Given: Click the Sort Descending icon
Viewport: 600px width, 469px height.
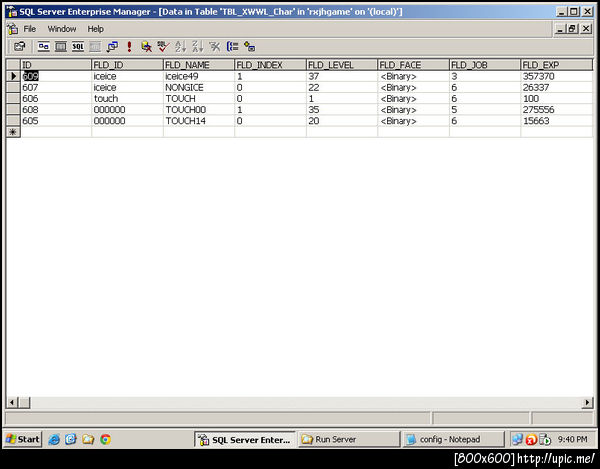Looking at the screenshot, I should point(197,47).
